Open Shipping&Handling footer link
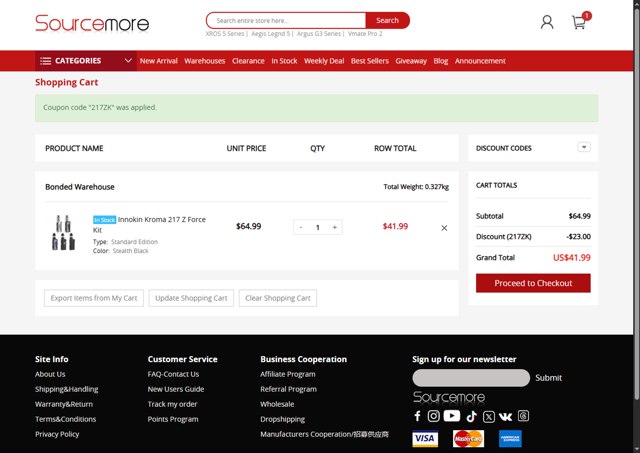Viewport: 640px width, 453px height. point(67,389)
